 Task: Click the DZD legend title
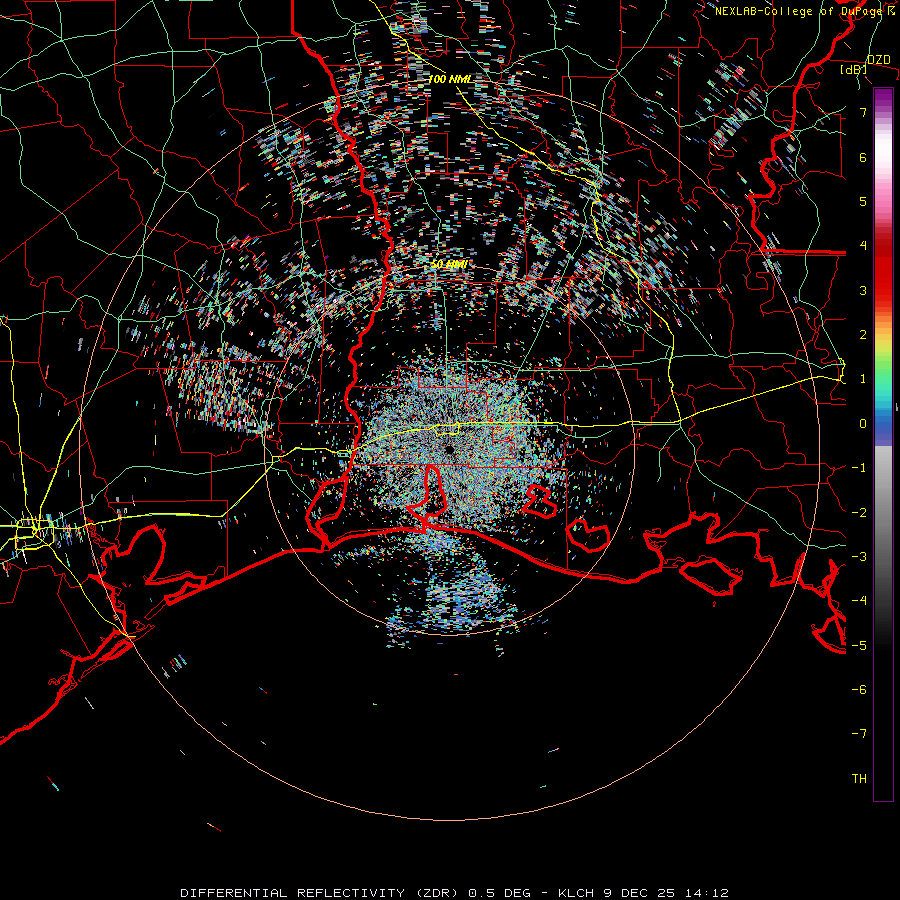[878, 60]
